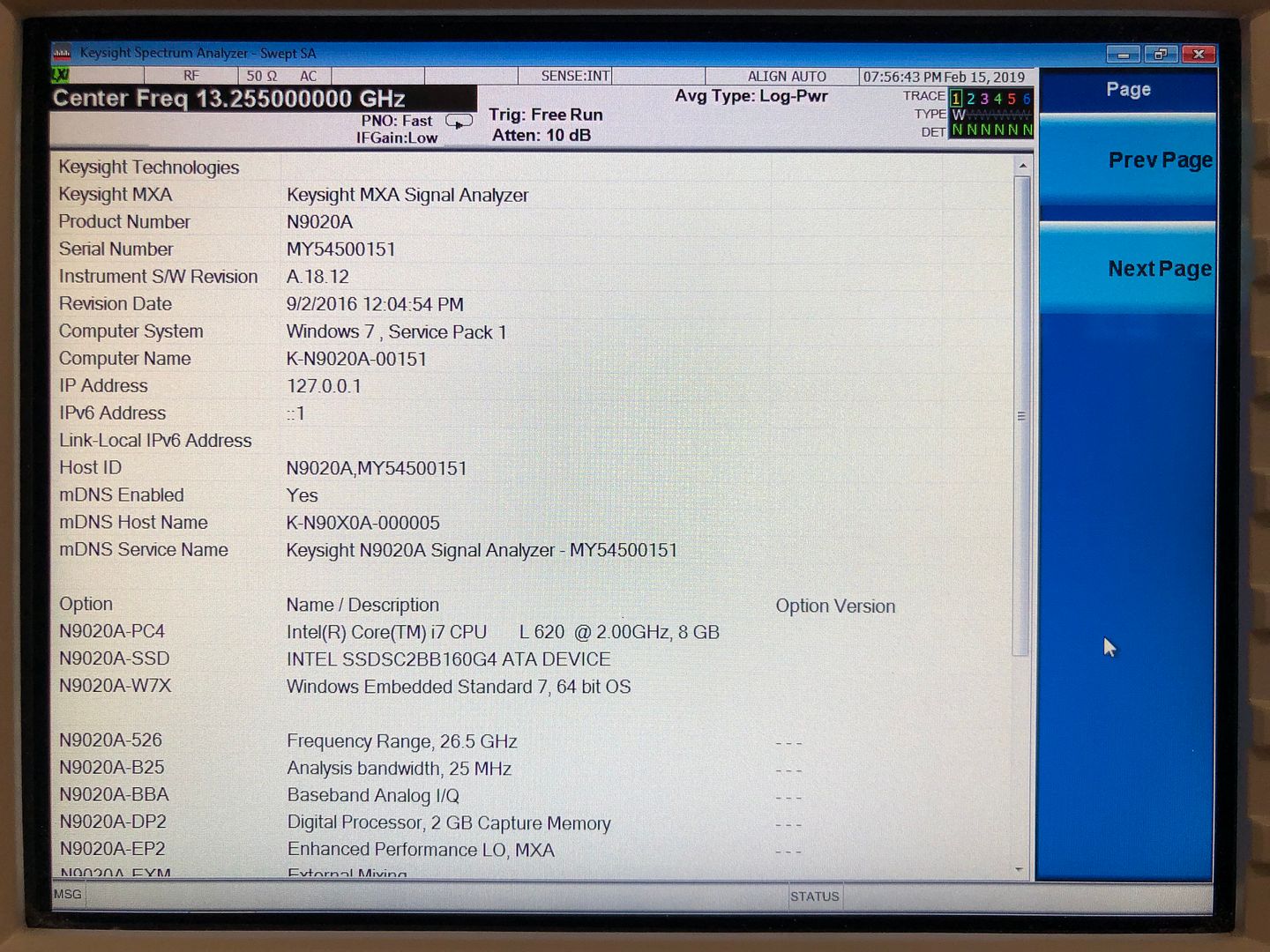Select the IP Address value 127.0.0.1

pos(324,386)
